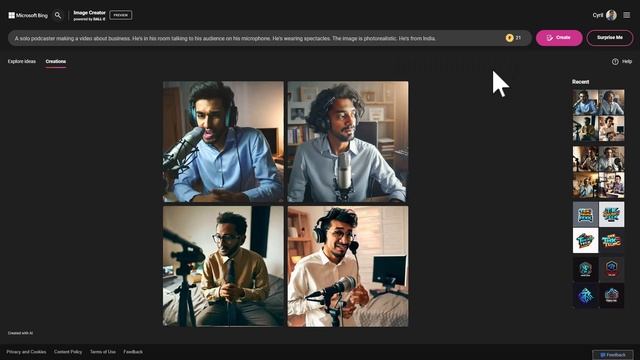This screenshot has height=360, width=640.
Task: Open the Recent set of dark emblem logos
Action: click(x=598, y=282)
